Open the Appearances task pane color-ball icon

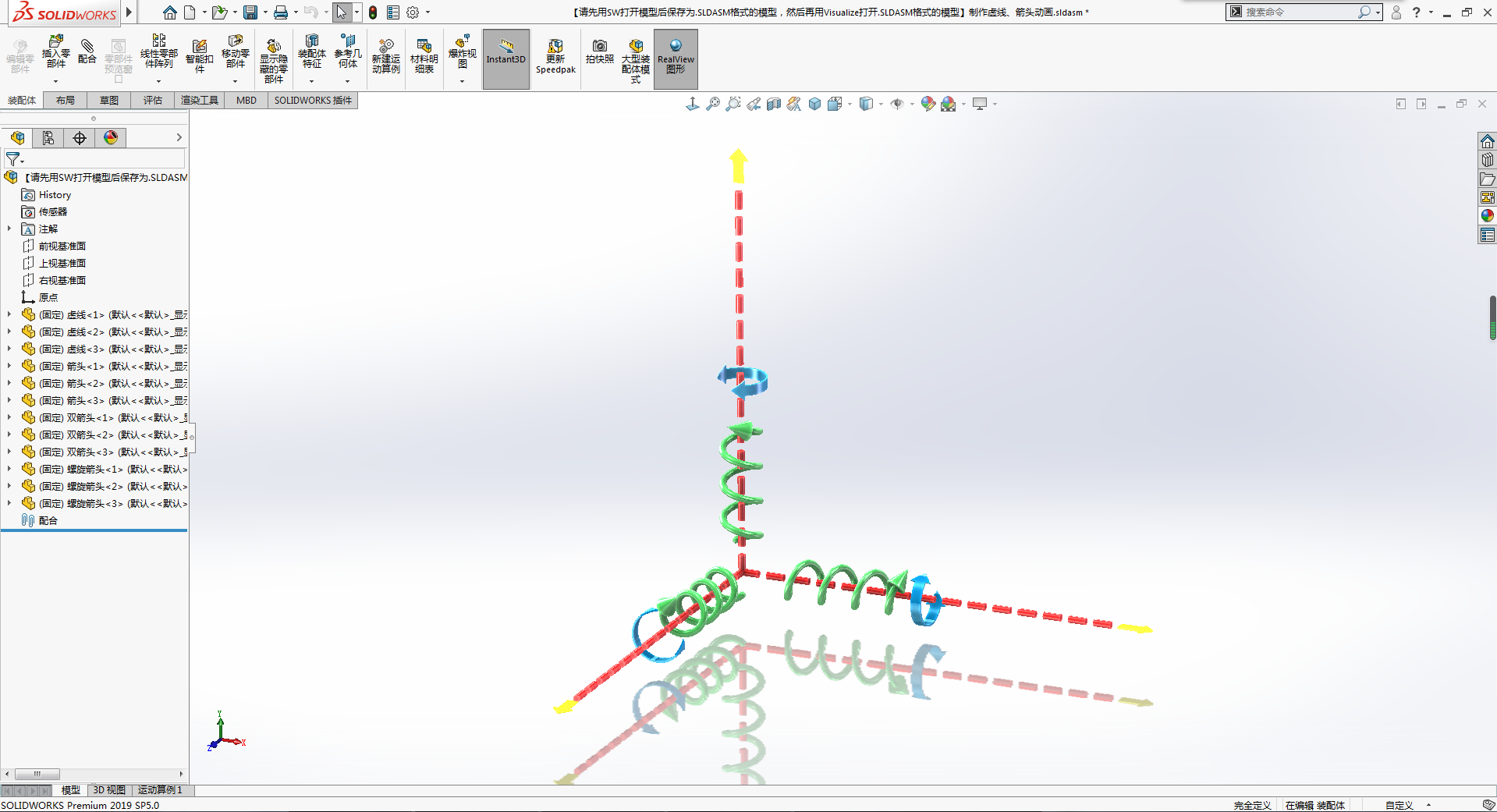tap(1488, 216)
